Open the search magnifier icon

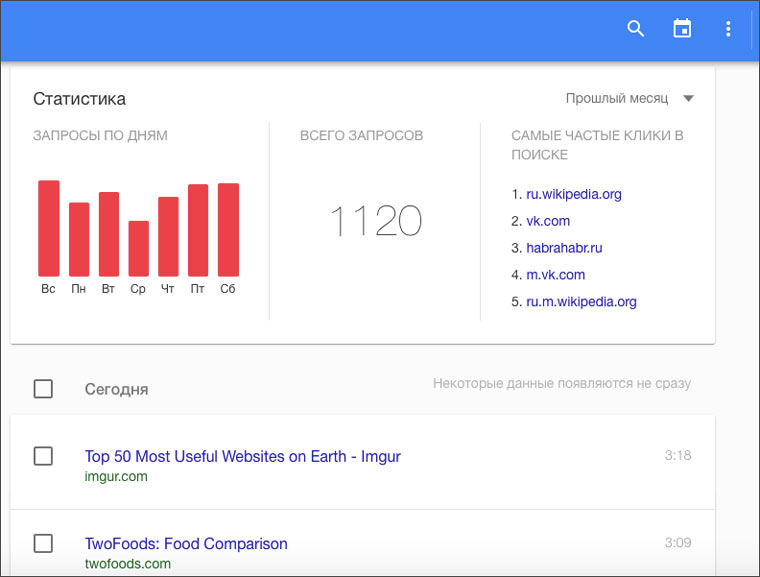635,29
